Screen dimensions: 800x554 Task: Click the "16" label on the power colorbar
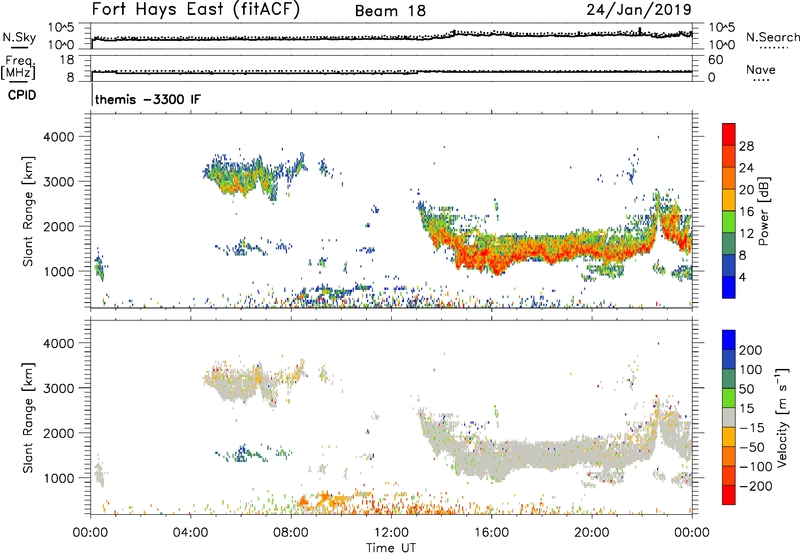point(746,212)
